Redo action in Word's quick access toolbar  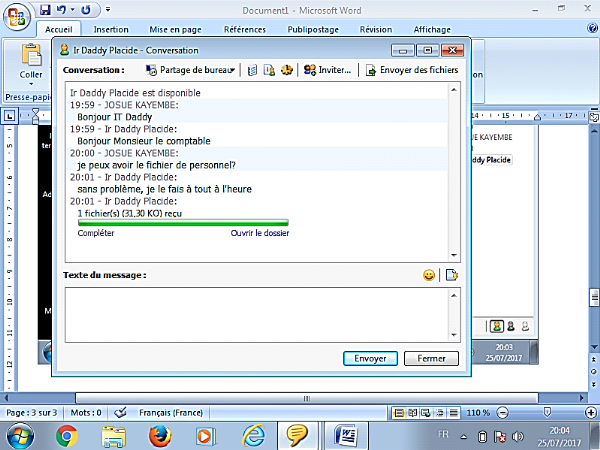click(86, 10)
